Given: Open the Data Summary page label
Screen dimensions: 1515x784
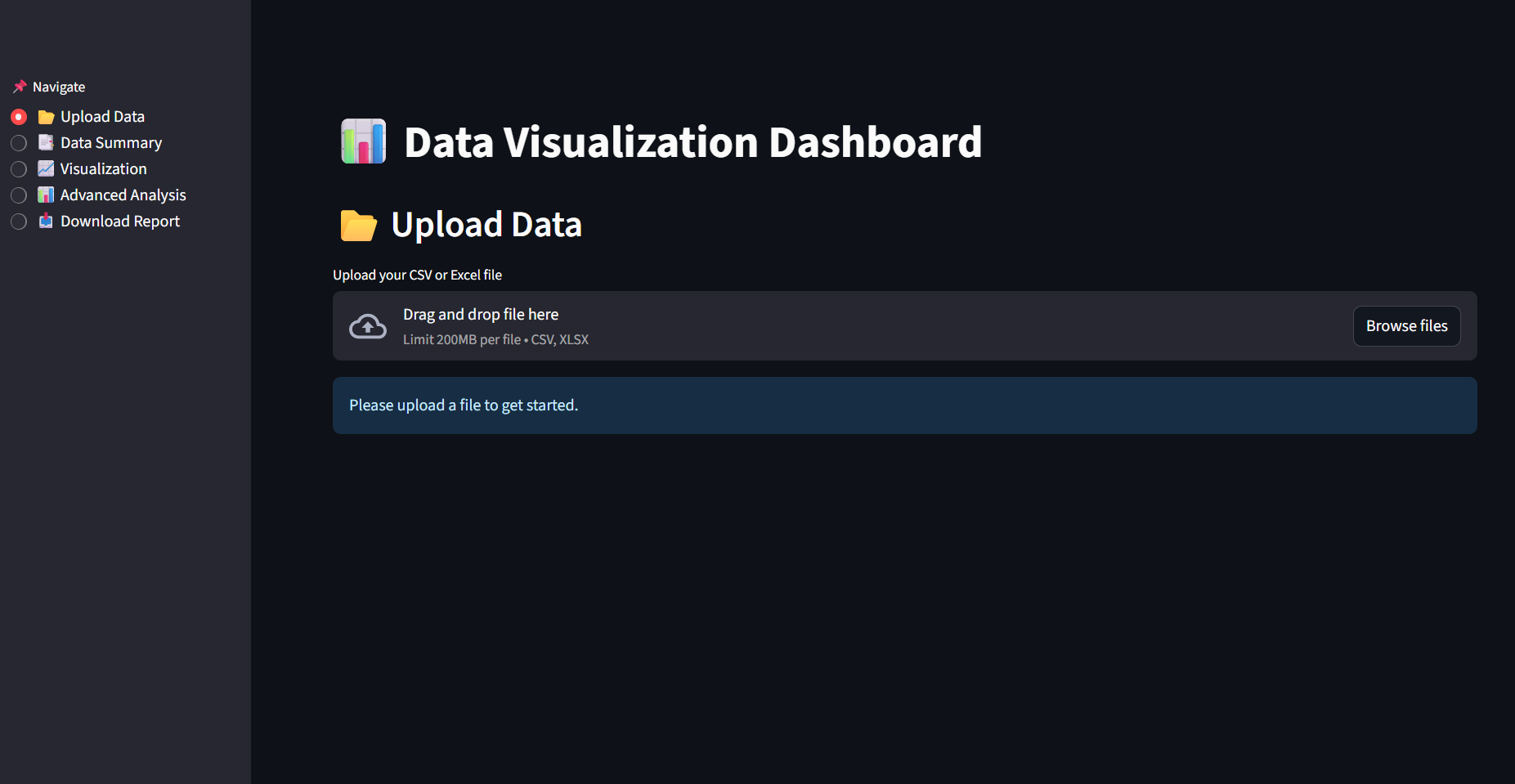Looking at the screenshot, I should click(111, 143).
